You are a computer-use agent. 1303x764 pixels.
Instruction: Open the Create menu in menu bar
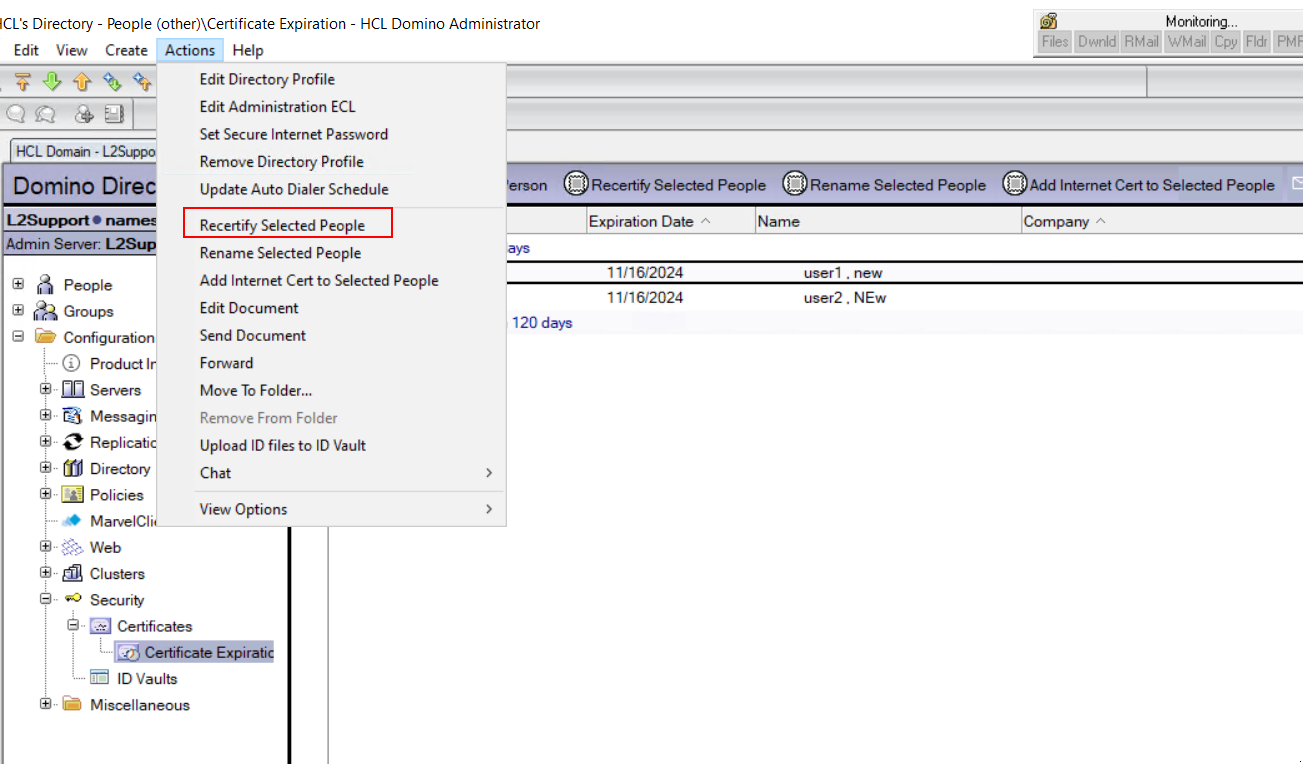click(126, 50)
